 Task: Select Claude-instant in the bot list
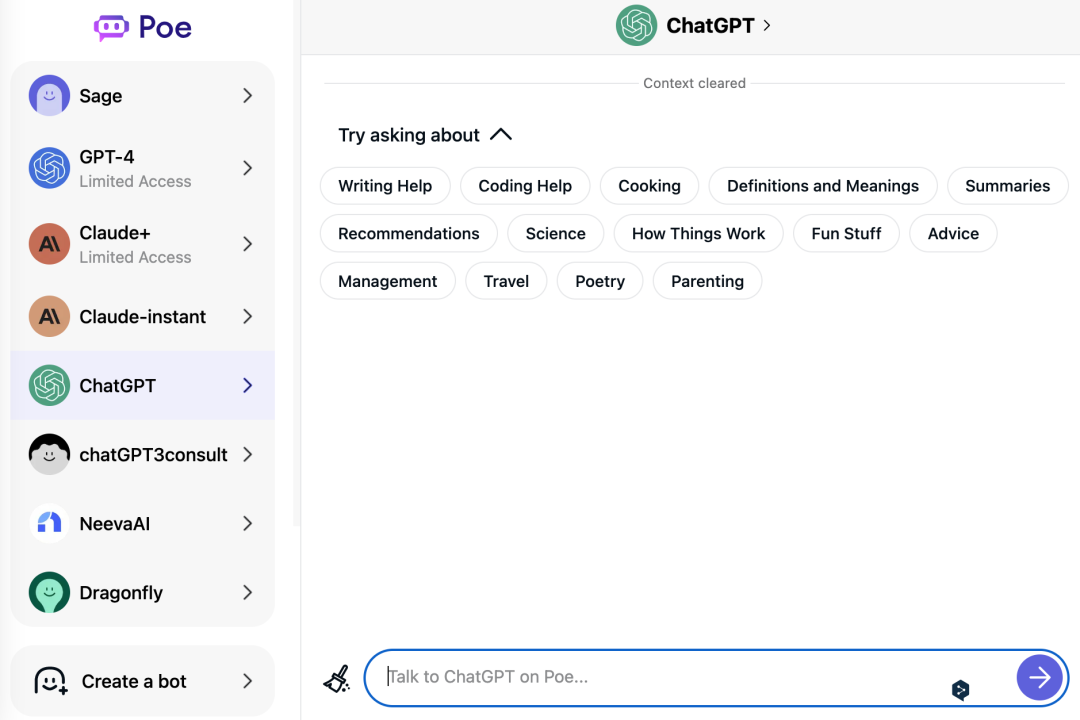tap(143, 316)
